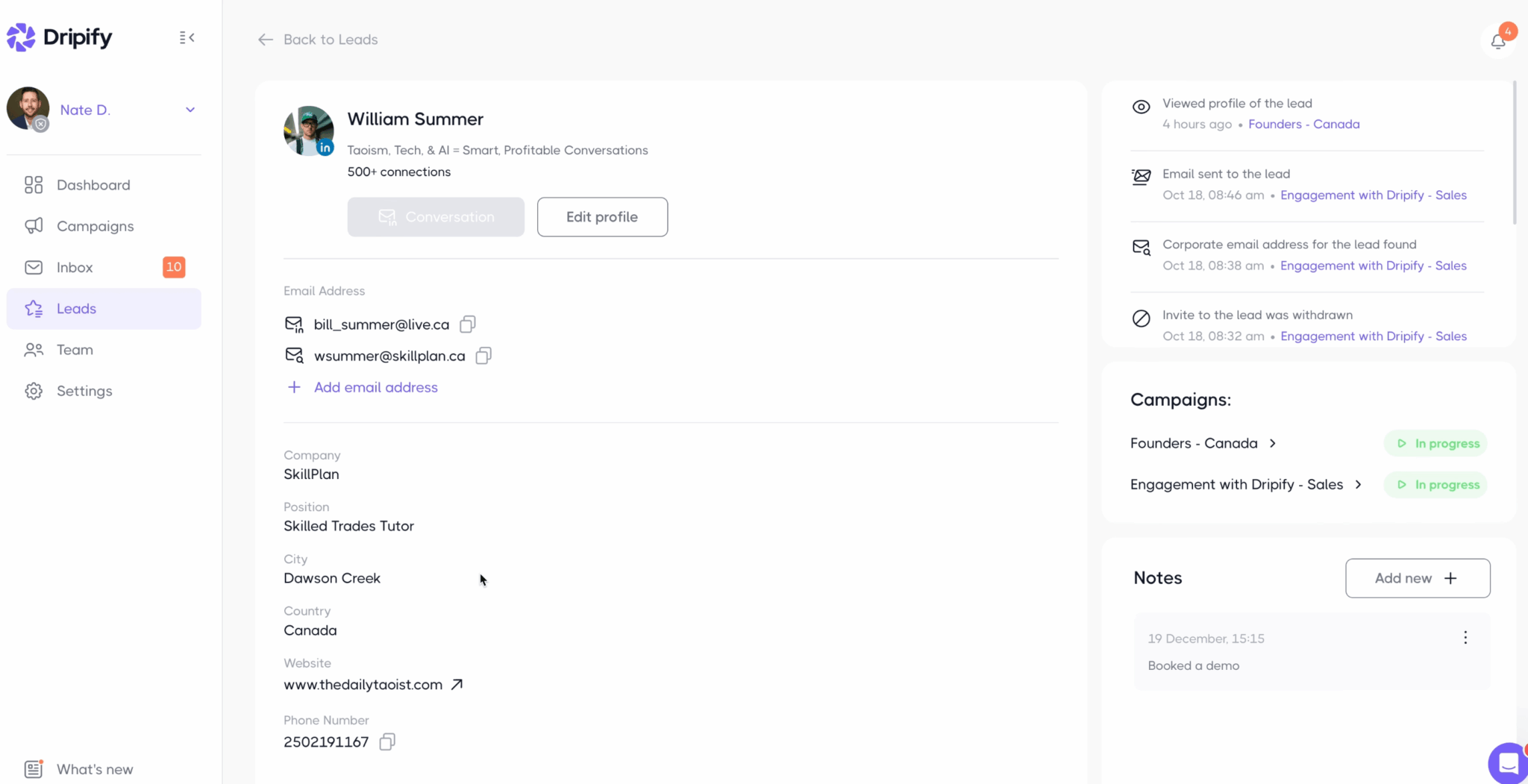Click the Add email address link
This screenshot has height=784, width=1528.
click(x=375, y=387)
